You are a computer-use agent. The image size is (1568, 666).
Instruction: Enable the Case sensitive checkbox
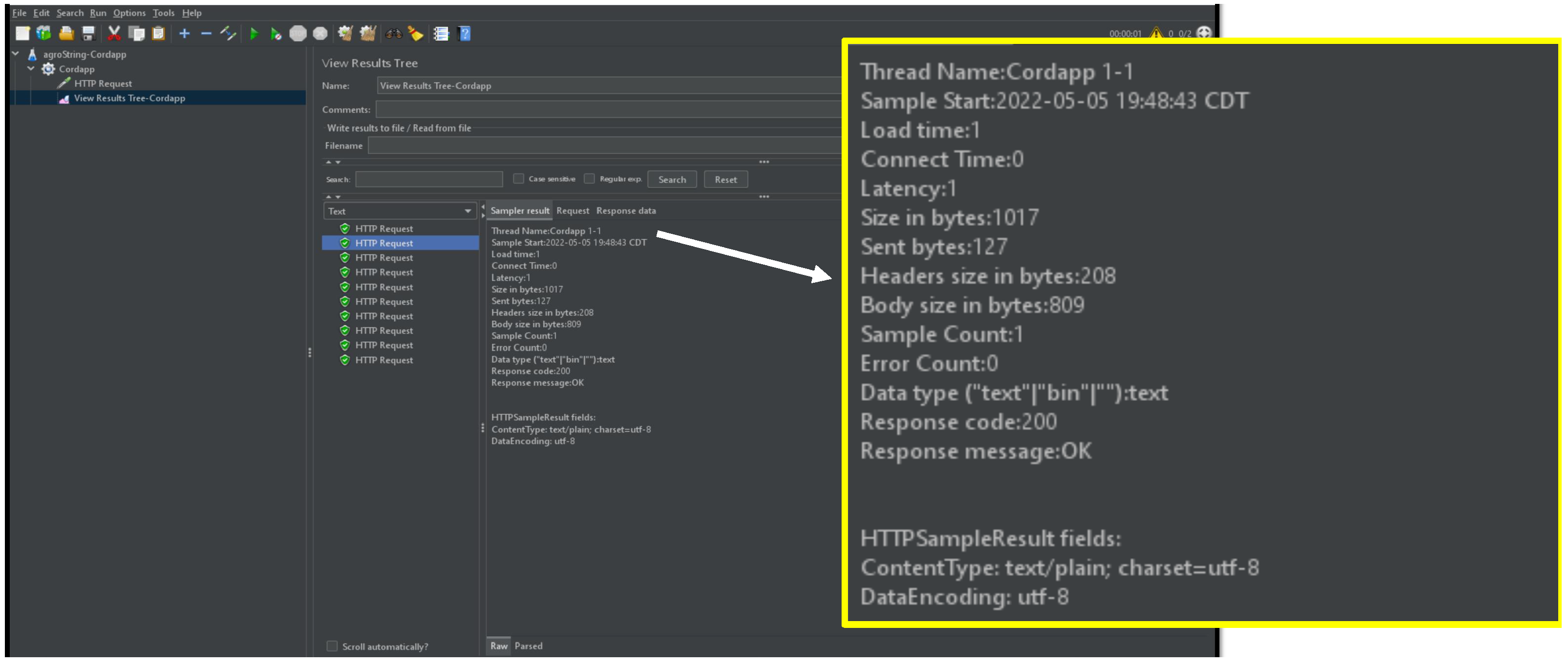click(518, 178)
